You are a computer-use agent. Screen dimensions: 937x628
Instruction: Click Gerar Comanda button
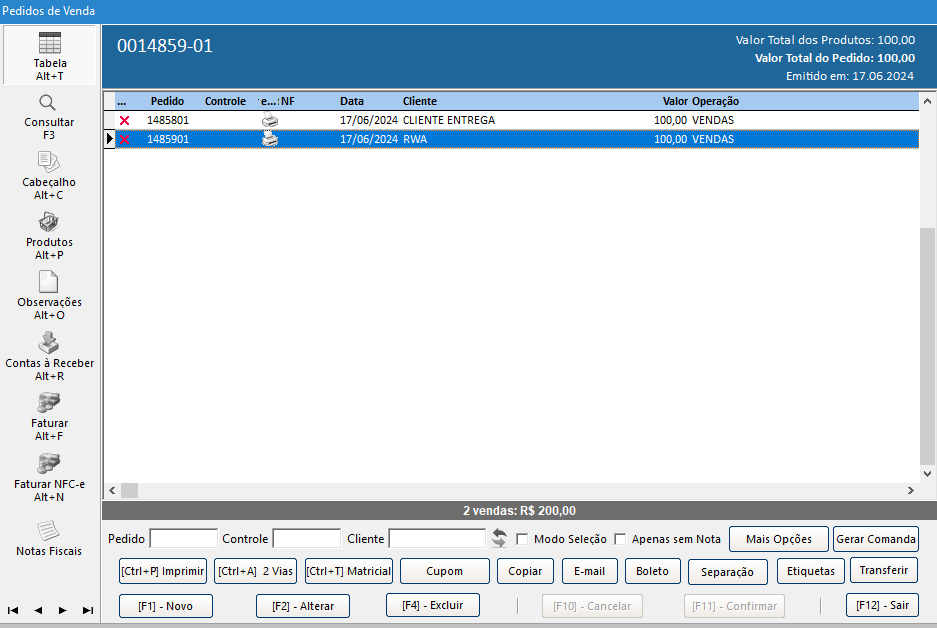coord(876,539)
